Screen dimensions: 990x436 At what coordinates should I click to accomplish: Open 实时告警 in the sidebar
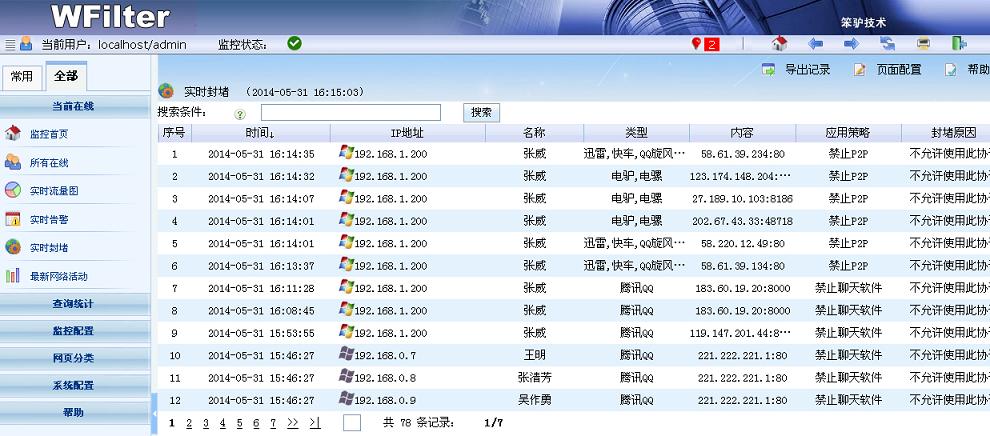50,219
